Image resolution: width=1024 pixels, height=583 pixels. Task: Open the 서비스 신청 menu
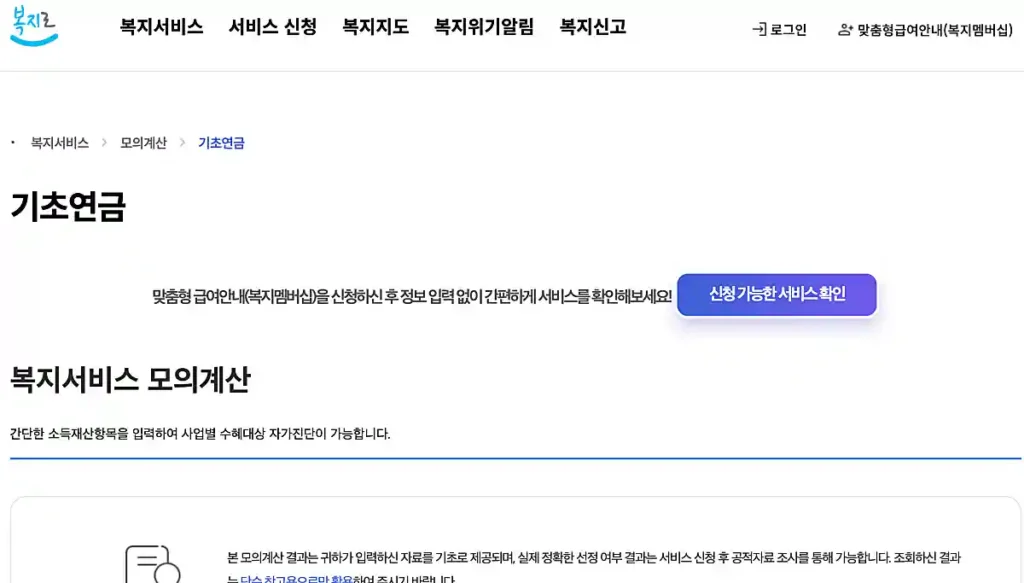(x=274, y=27)
